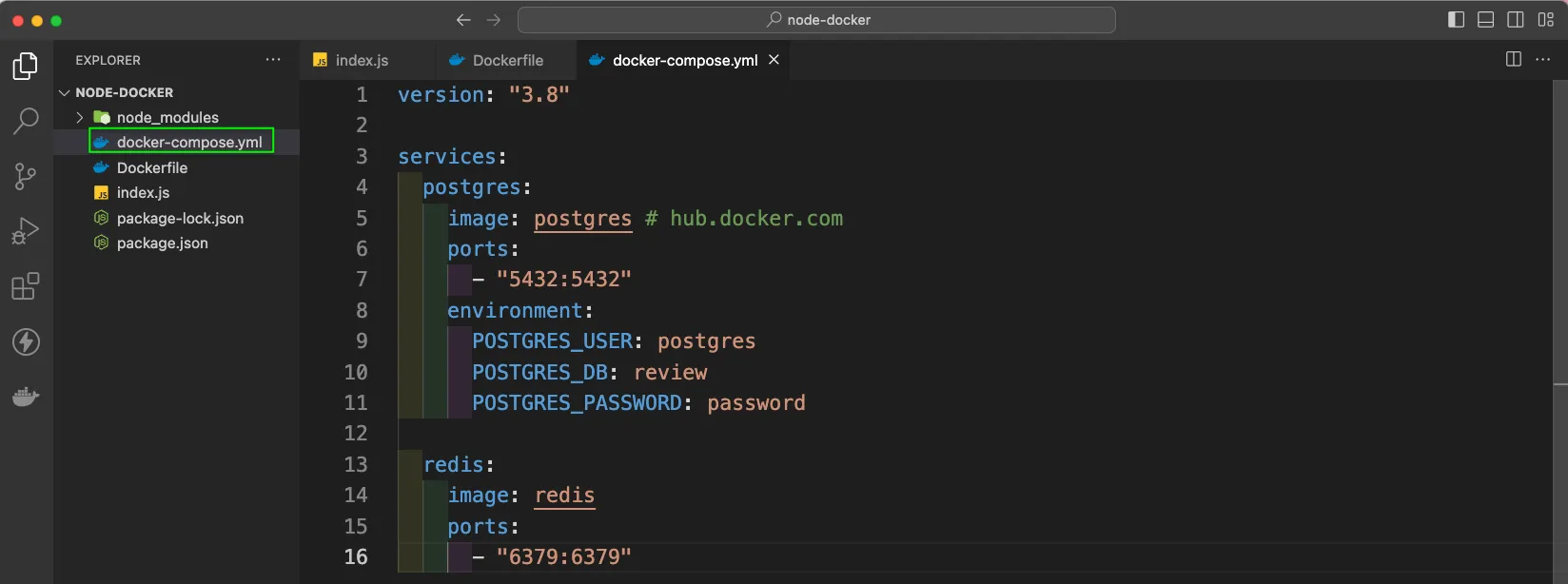Screen dimensions: 1568x584
Task: Click the underlined postgres image value
Action: click(582, 219)
